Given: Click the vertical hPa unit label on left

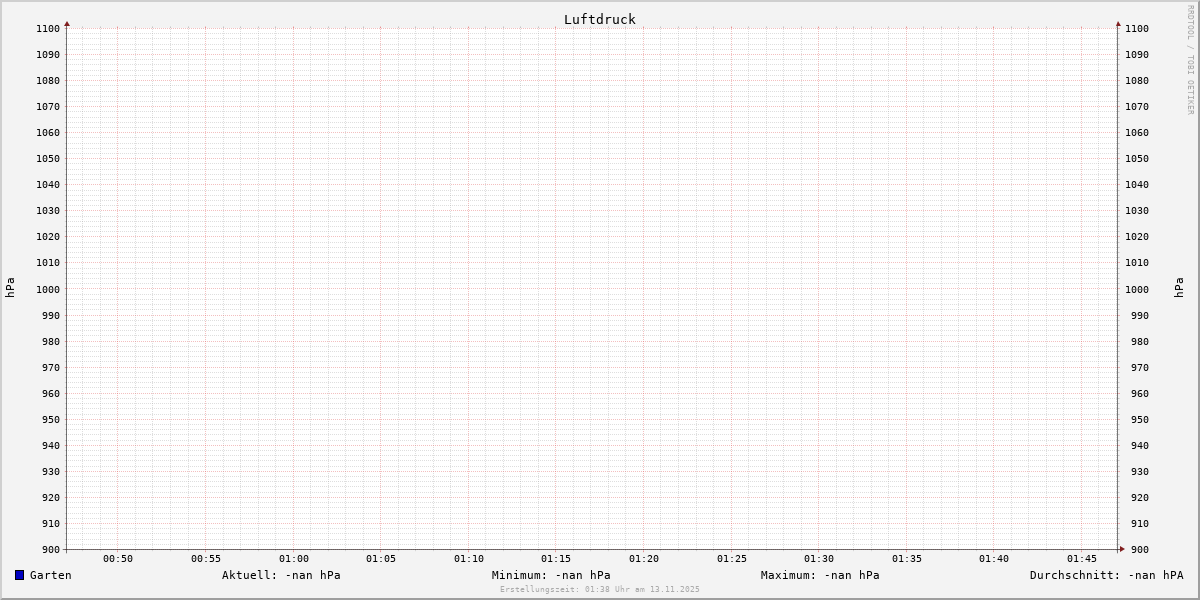Looking at the screenshot, I should 10,288.
